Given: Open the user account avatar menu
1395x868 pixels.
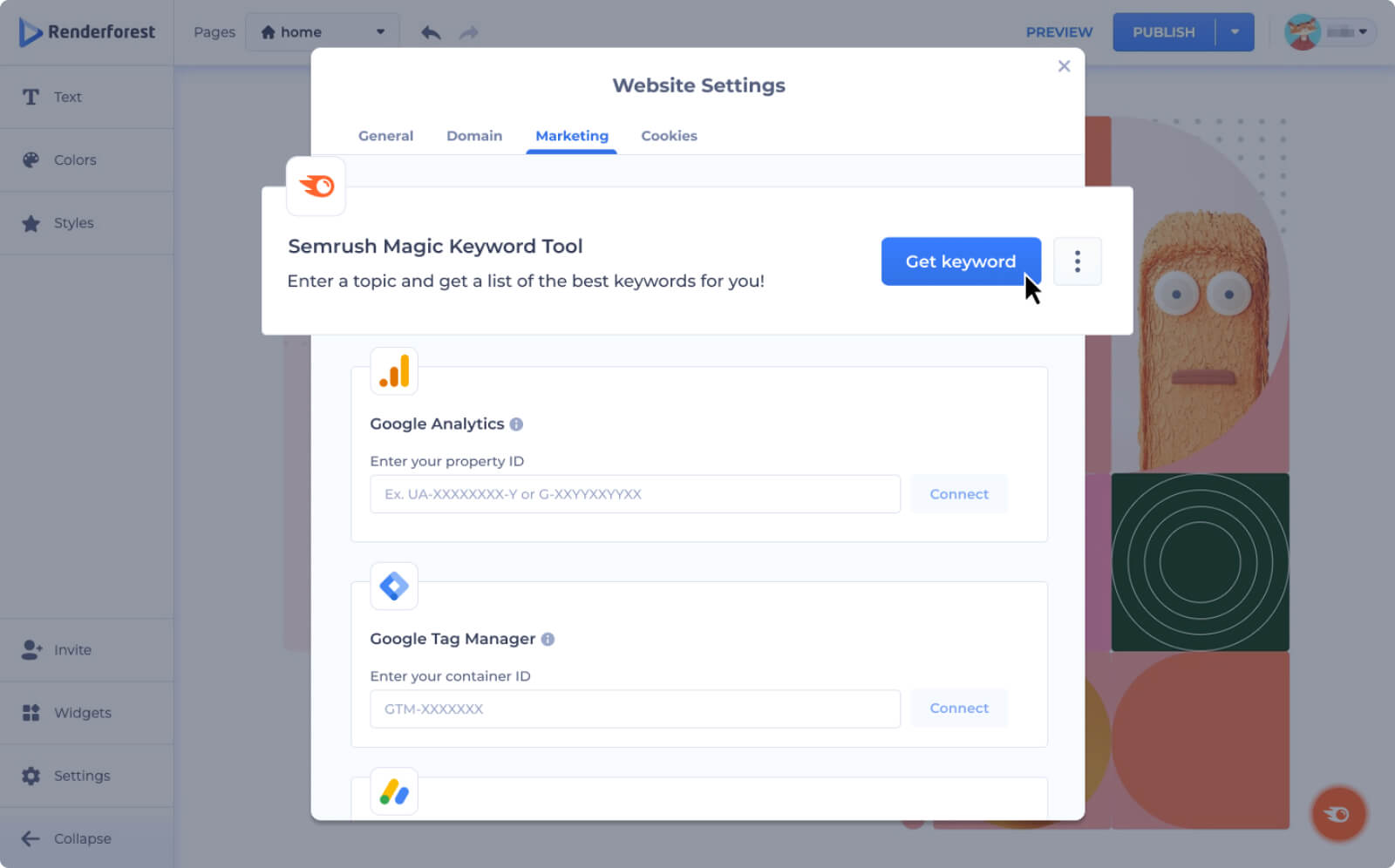Looking at the screenshot, I should [1328, 32].
